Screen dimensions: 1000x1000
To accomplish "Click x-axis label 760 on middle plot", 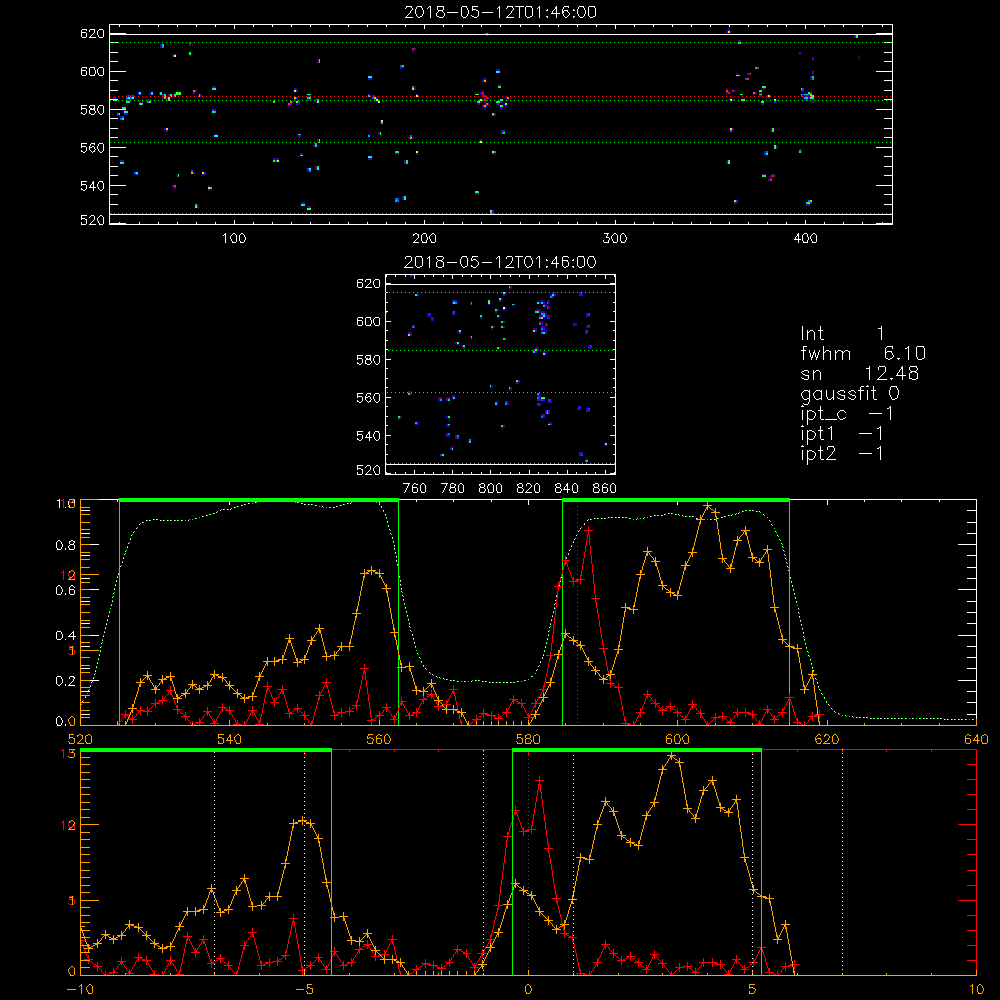I will point(415,489).
